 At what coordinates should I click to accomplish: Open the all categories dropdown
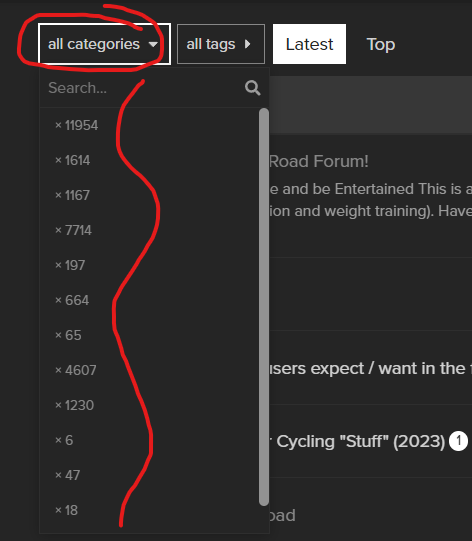click(x=104, y=44)
